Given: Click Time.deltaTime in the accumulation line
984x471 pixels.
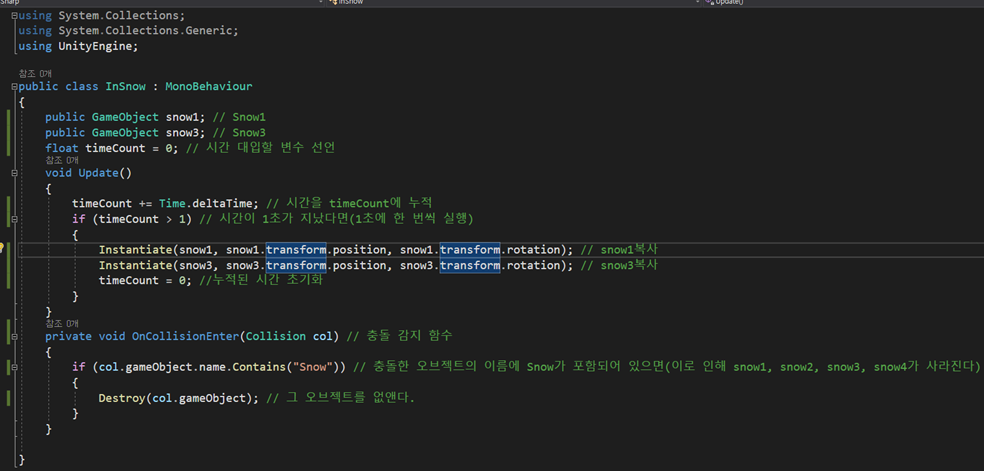Looking at the screenshot, I should click(x=206, y=203).
